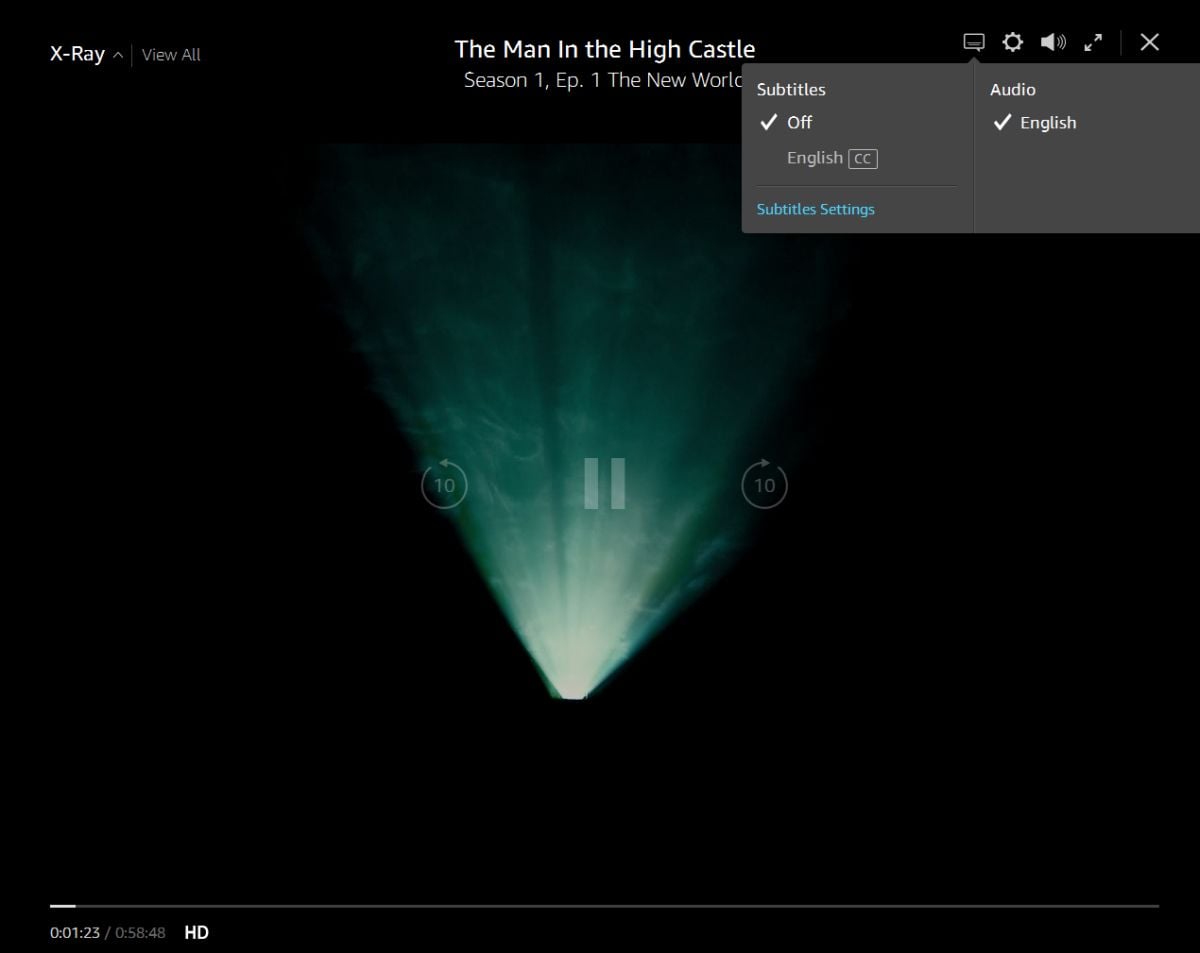The width and height of the screenshot is (1200, 953).
Task: Enter fullscreen with the expand arrows icon
Action: tap(1094, 42)
